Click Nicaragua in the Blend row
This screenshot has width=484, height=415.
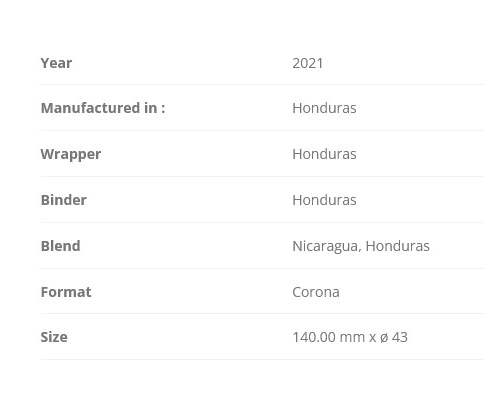(x=325, y=247)
